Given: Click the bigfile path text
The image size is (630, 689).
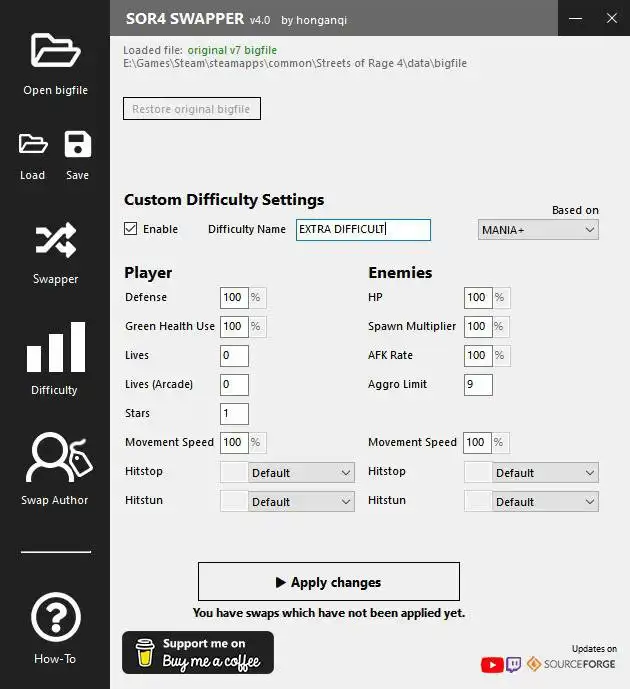Looking at the screenshot, I should click(295, 63).
